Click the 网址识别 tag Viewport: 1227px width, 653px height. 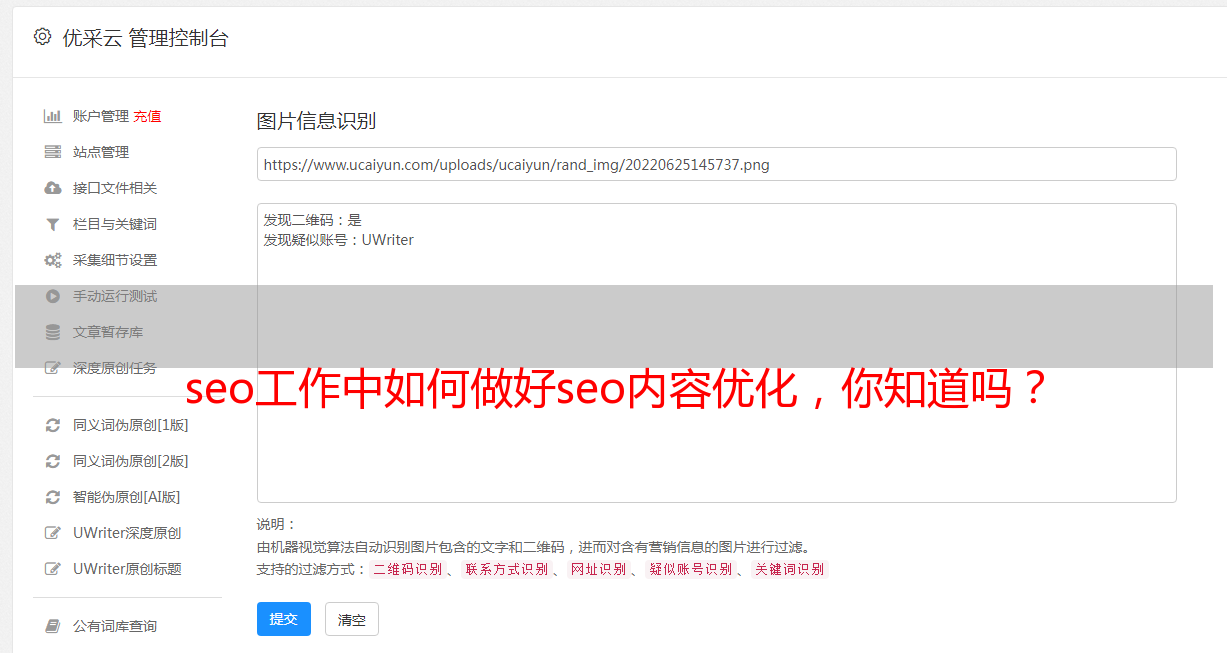[598, 569]
